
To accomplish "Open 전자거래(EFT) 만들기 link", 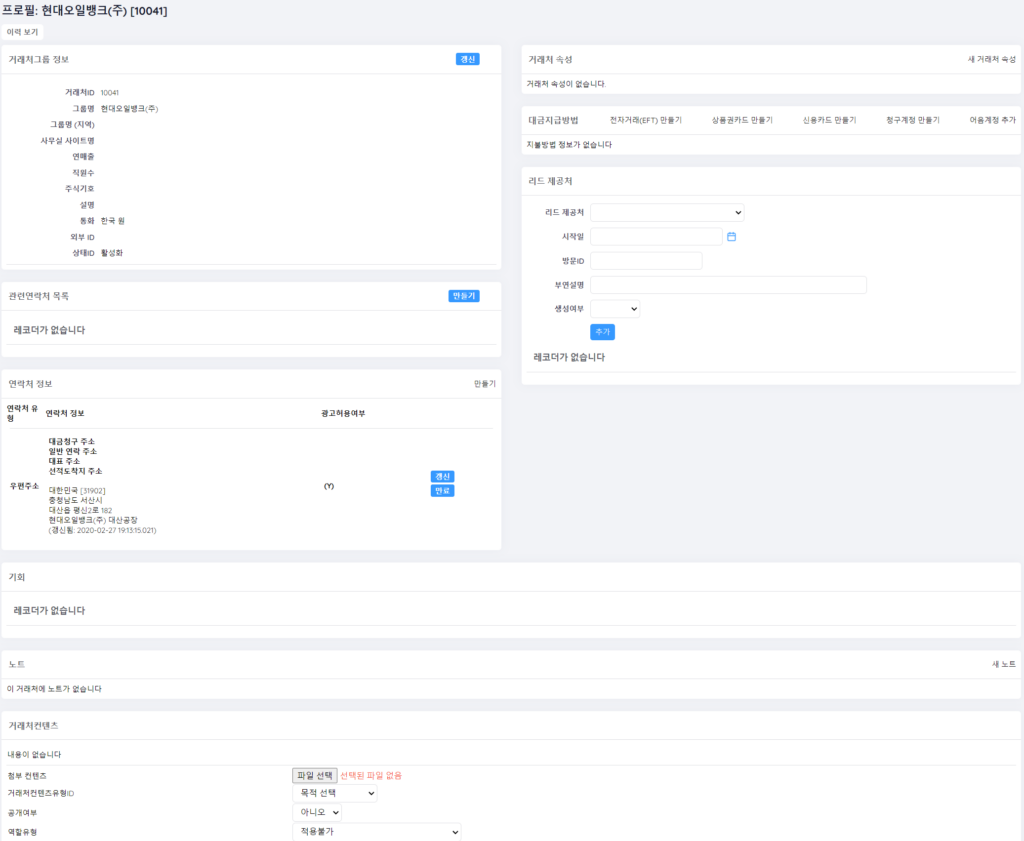I will click(645, 120).
